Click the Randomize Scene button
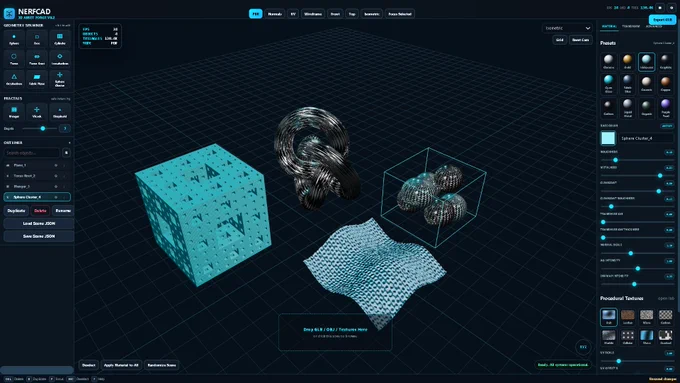 162,365
